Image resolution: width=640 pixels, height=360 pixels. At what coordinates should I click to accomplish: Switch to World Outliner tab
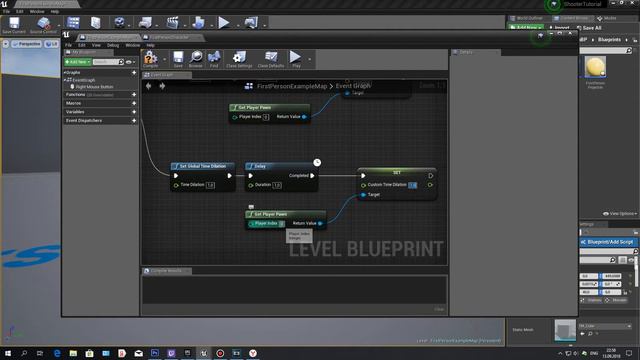(x=529, y=18)
